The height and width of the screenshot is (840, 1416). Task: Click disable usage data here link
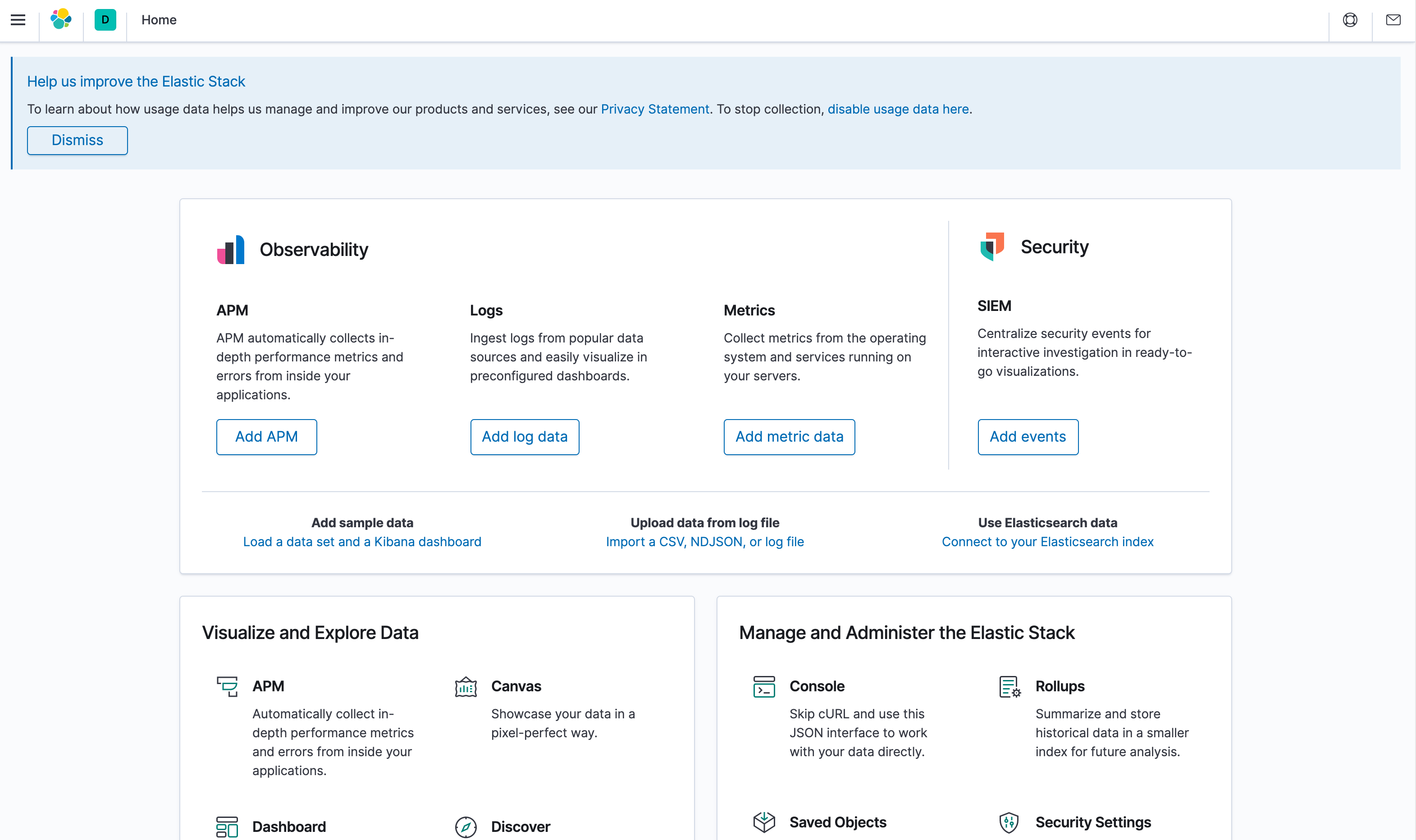898,109
